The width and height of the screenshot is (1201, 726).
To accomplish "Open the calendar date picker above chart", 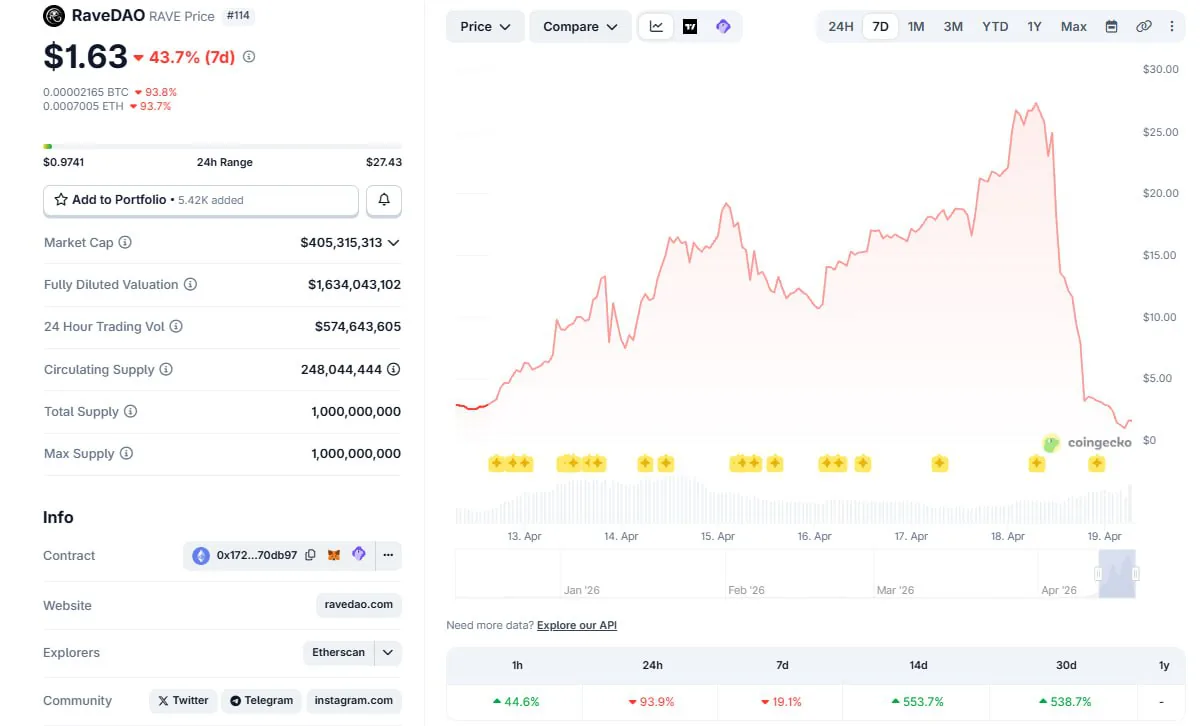I will pos(1111,26).
